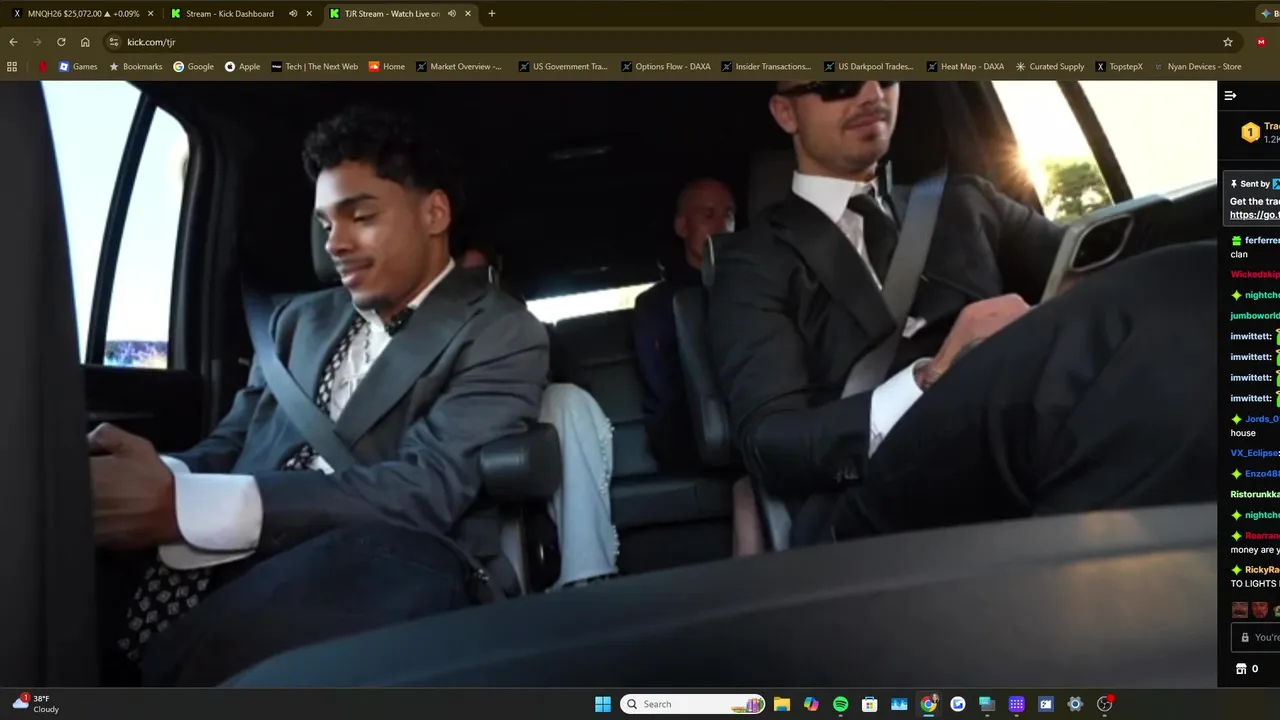Close the Stream - Kick Dashboard tab
Screen dimensions: 1280x720
[309, 14]
